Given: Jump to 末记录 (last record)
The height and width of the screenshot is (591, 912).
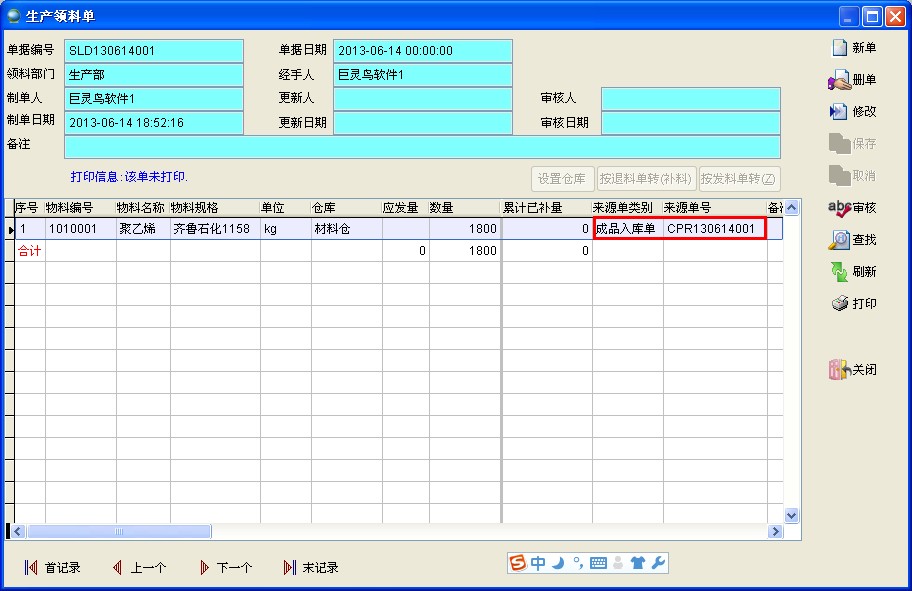Looking at the screenshot, I should point(291,568).
